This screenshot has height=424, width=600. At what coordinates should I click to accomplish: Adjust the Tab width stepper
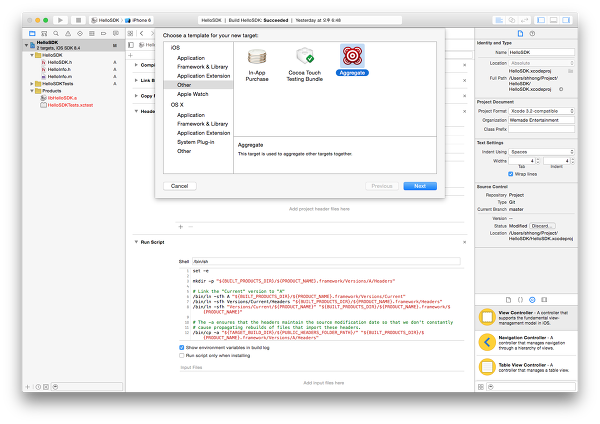(538, 161)
